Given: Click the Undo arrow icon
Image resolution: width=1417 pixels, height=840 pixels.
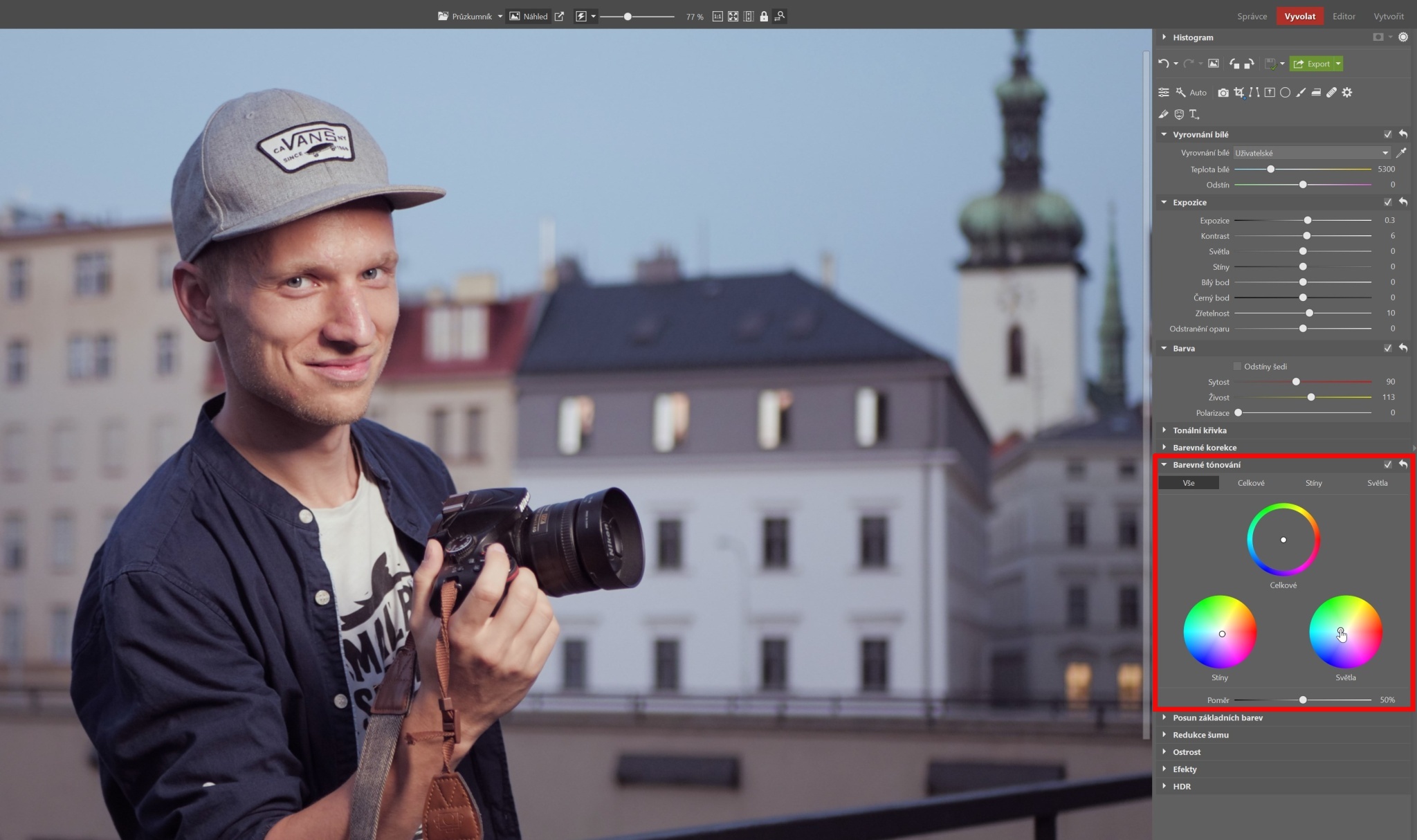Looking at the screenshot, I should pyautogui.click(x=1163, y=64).
